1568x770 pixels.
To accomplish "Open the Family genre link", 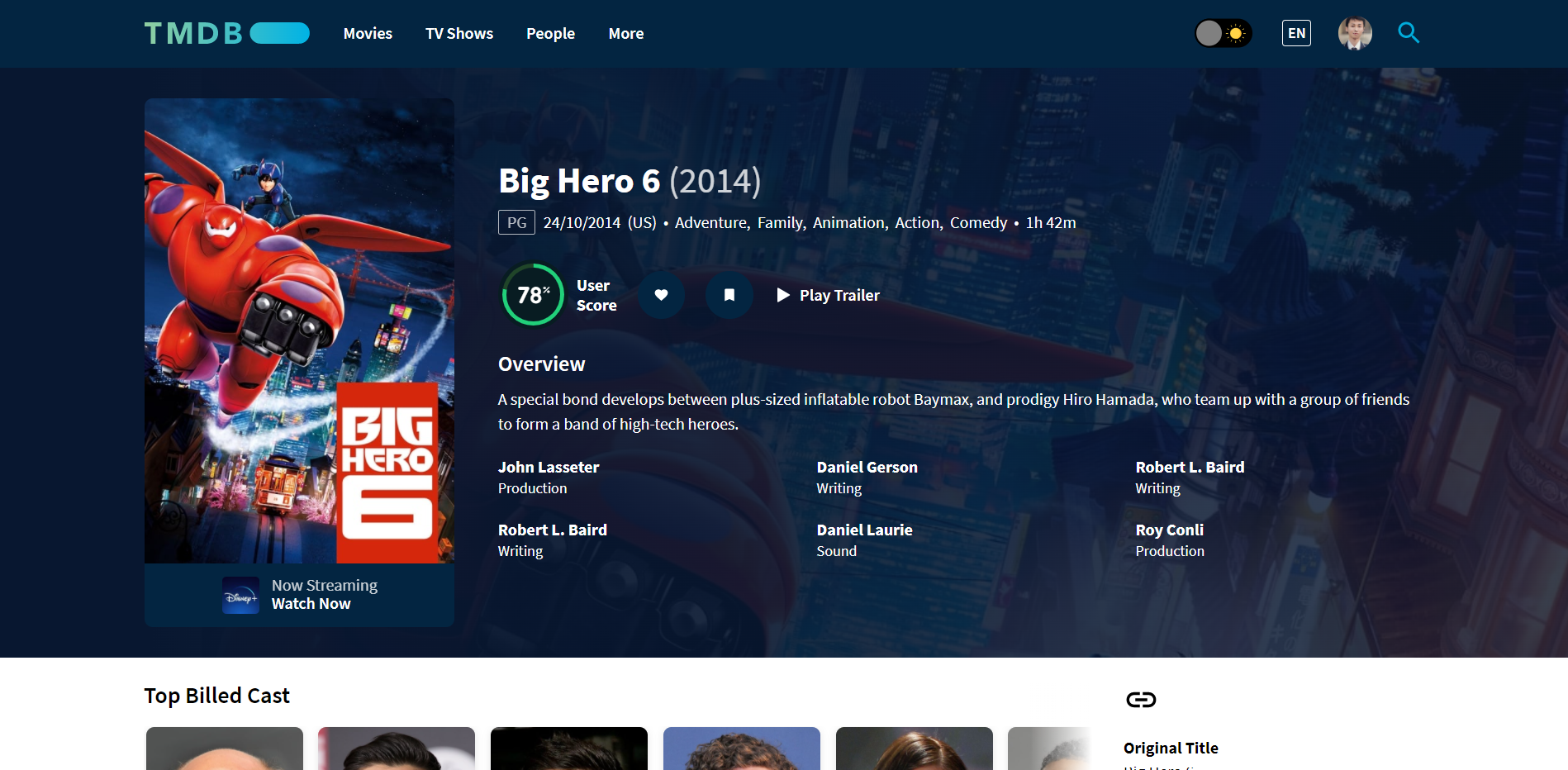I will tap(780, 223).
